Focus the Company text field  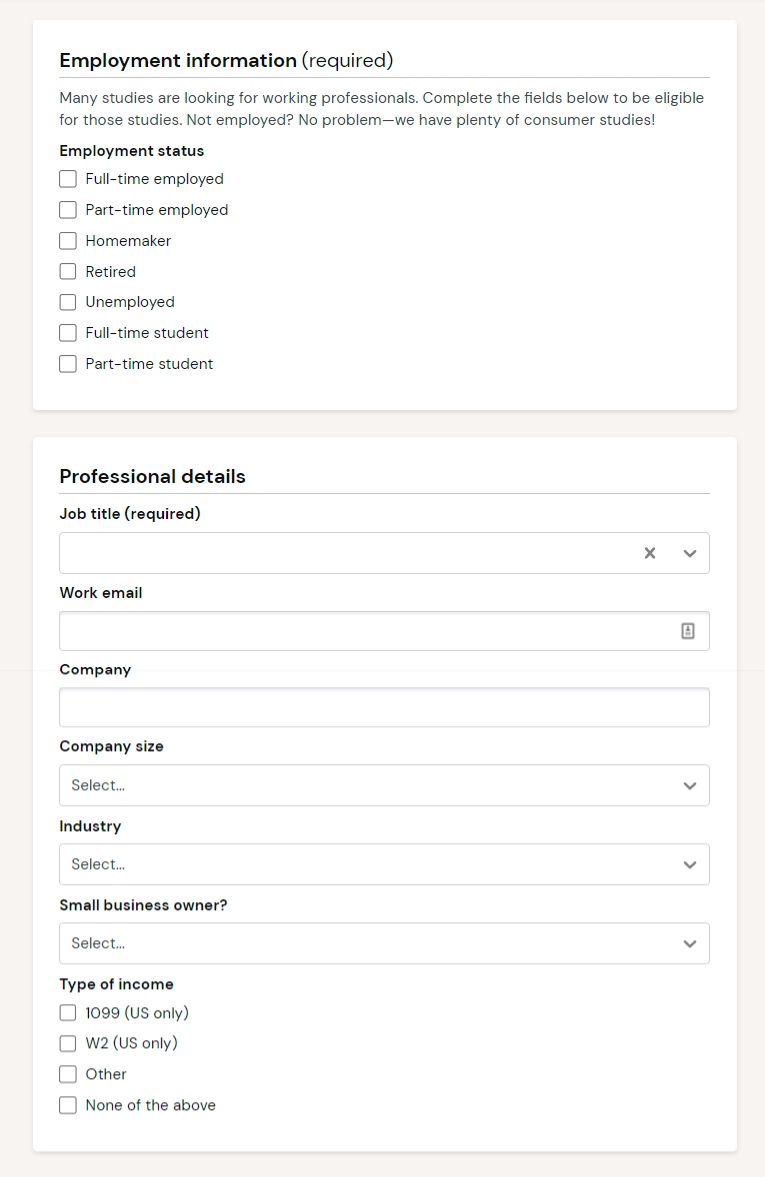pos(384,707)
